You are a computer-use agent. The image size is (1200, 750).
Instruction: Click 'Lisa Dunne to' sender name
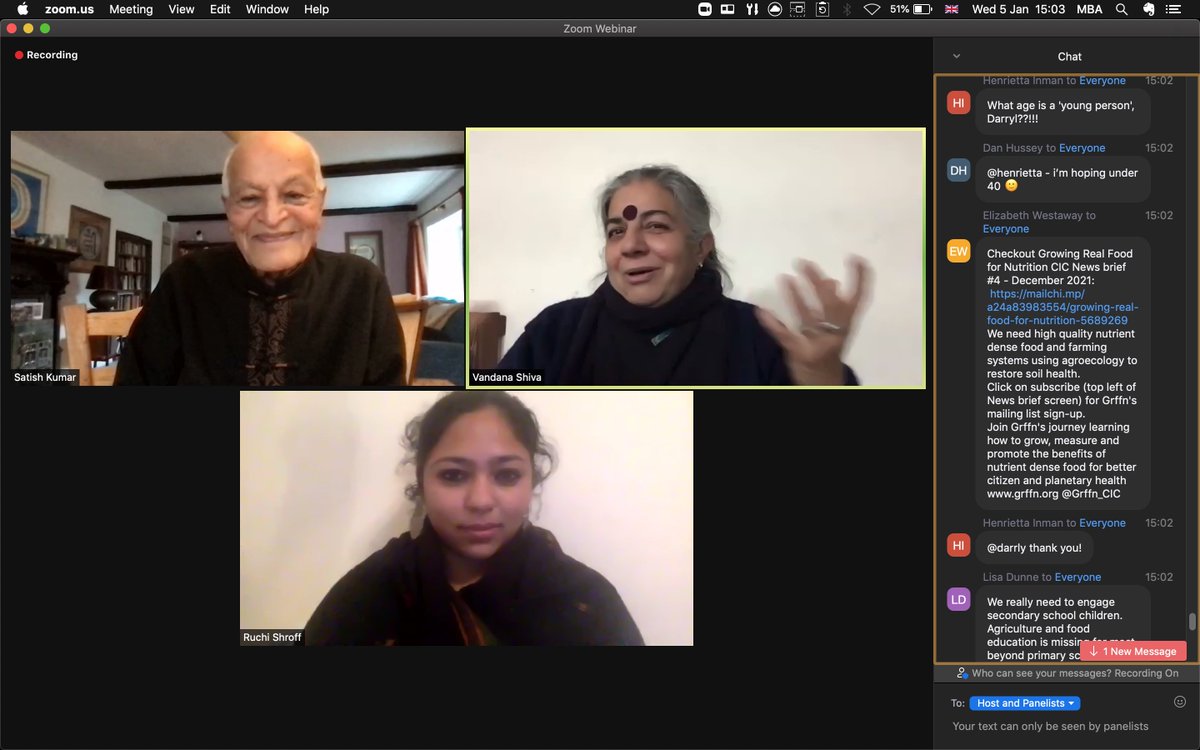point(1017,577)
